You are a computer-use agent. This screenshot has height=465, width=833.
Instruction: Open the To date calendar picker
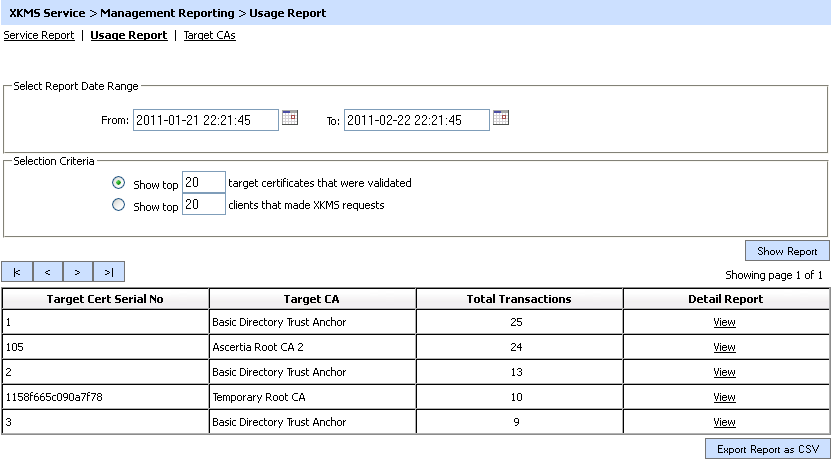pos(501,118)
